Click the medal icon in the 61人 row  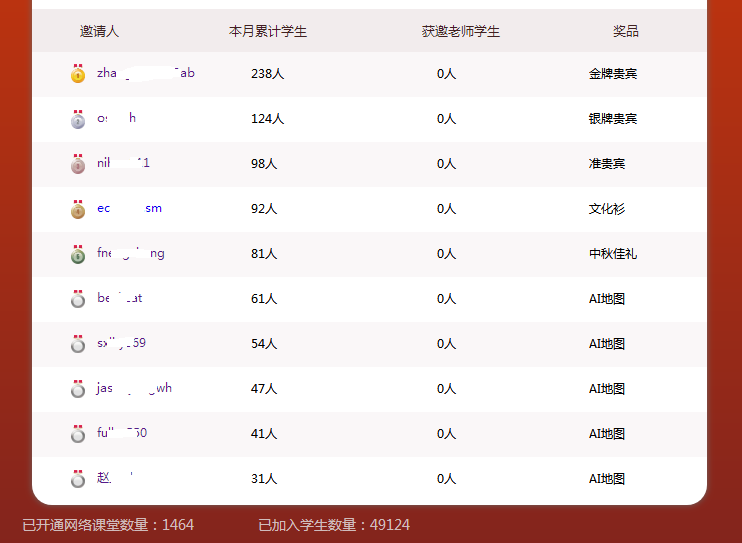(x=78, y=299)
